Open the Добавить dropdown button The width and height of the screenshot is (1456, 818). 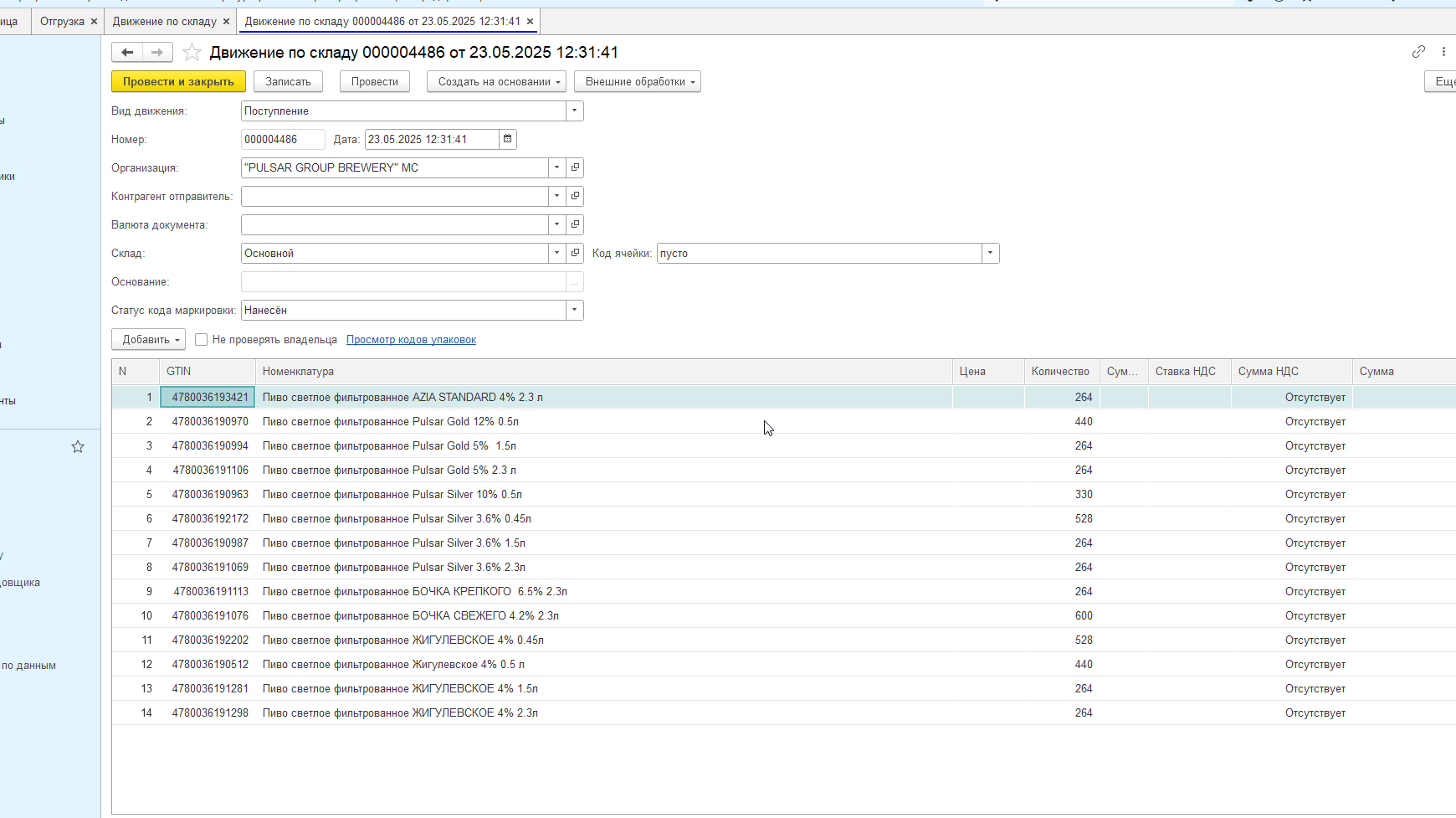148,339
